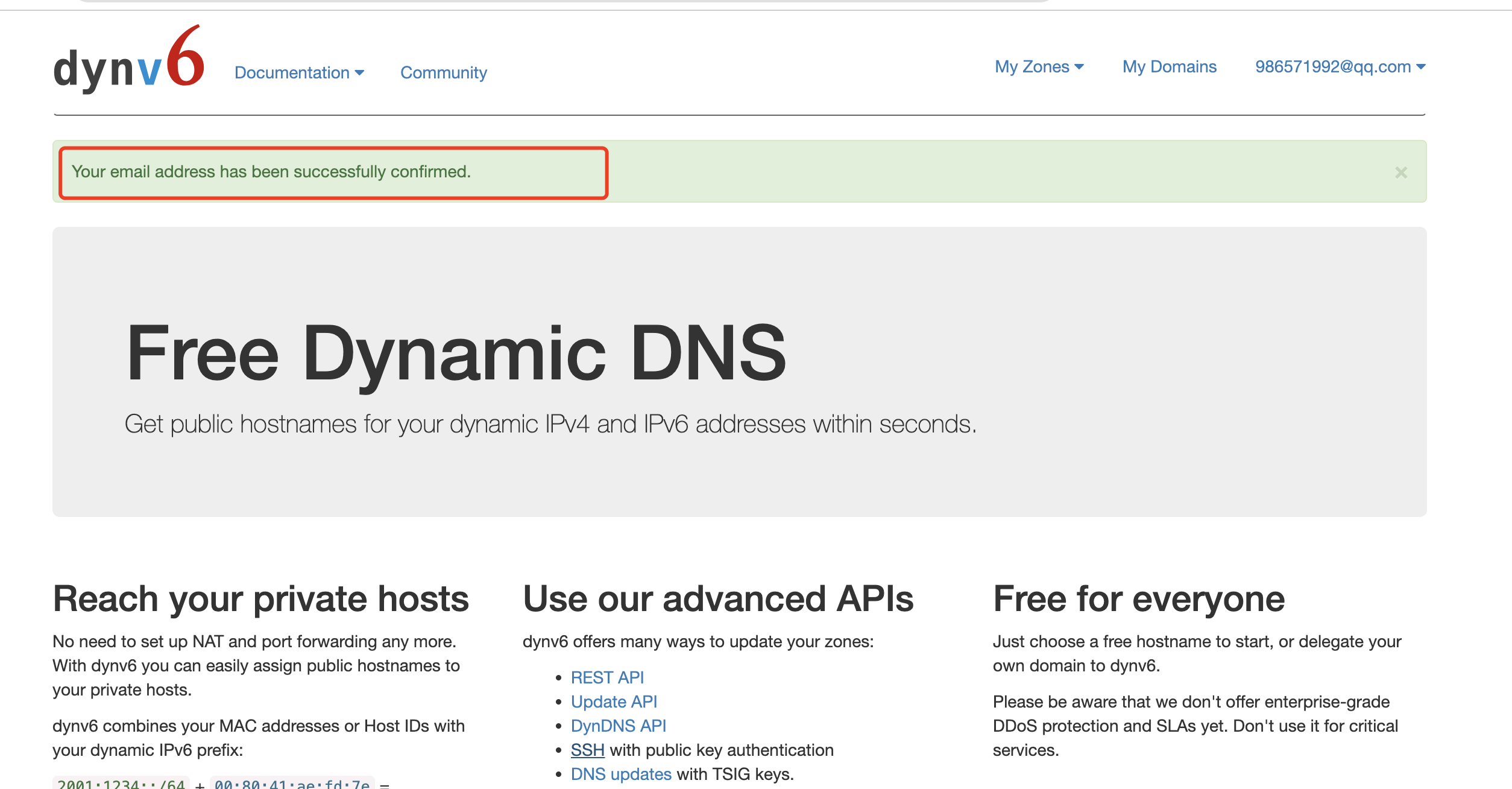Go to the Community page
The height and width of the screenshot is (789, 1512).
443,73
